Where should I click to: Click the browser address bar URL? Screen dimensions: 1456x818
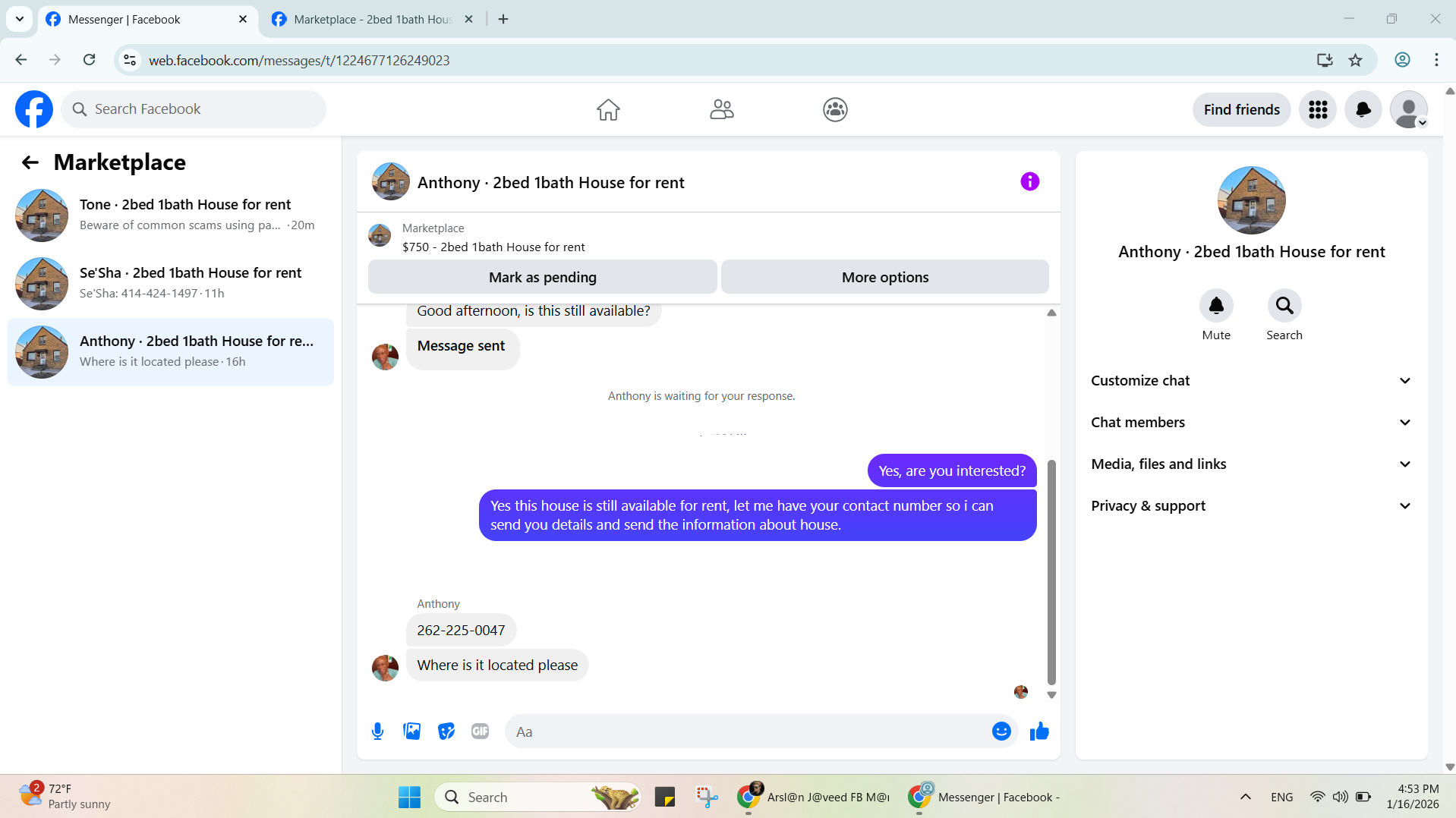click(x=299, y=60)
